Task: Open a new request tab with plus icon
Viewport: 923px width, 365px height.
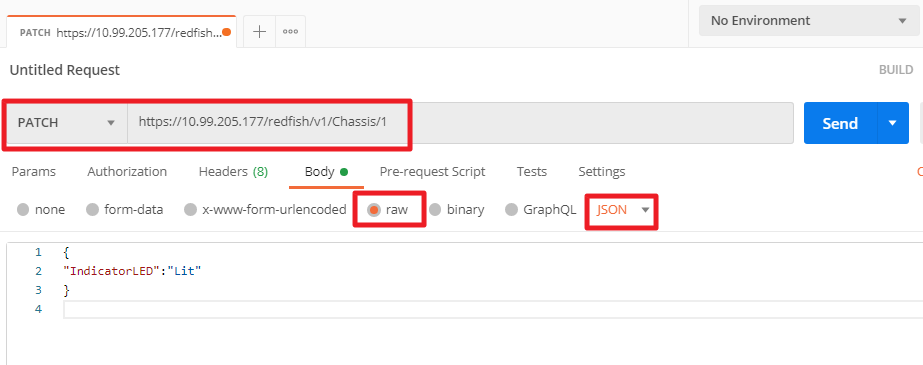Action: click(x=260, y=32)
